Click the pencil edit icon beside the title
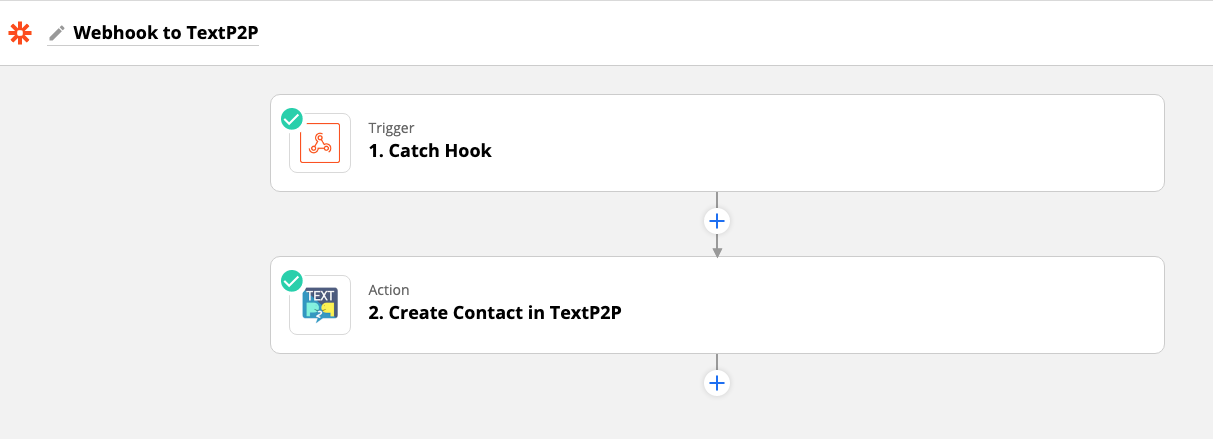 pyautogui.click(x=57, y=33)
